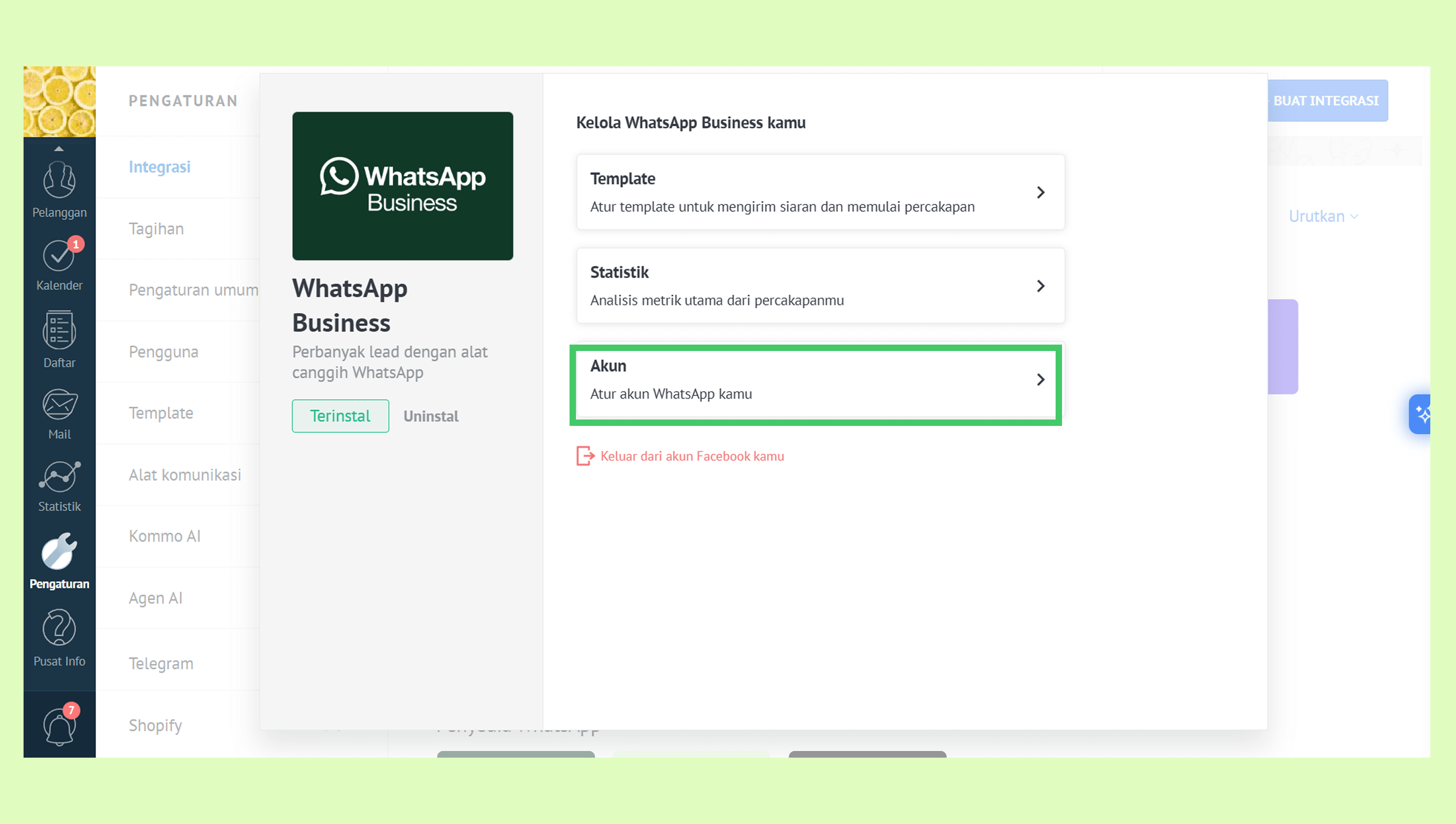Viewport: 1456px width, 824px height.
Task: Open the Akun card title
Action: (608, 366)
